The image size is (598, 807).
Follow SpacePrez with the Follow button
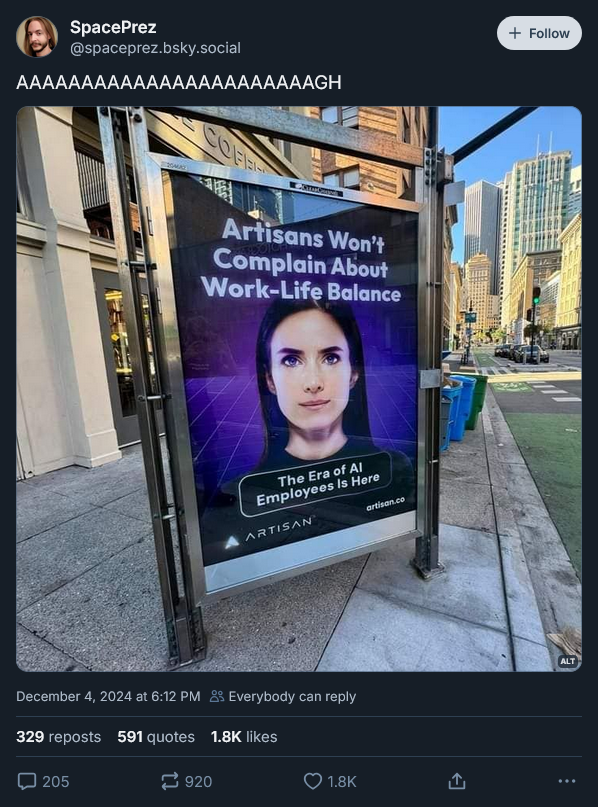point(539,33)
